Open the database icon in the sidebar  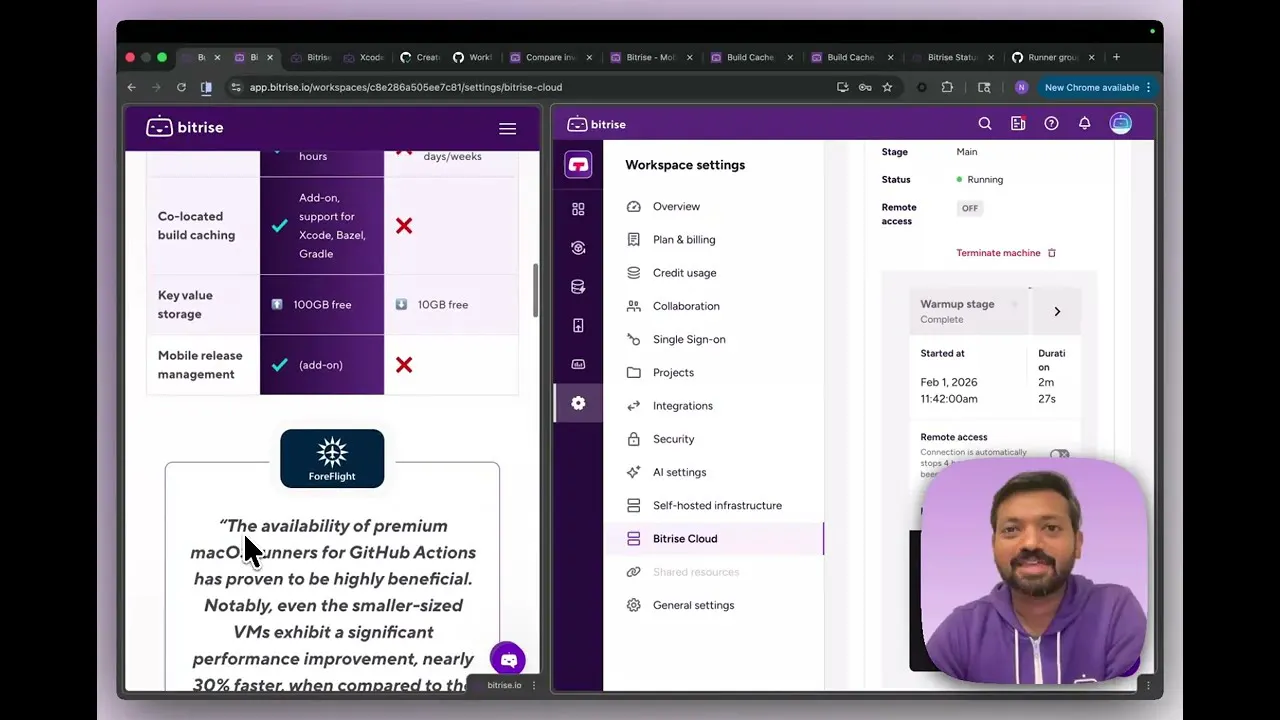click(578, 287)
